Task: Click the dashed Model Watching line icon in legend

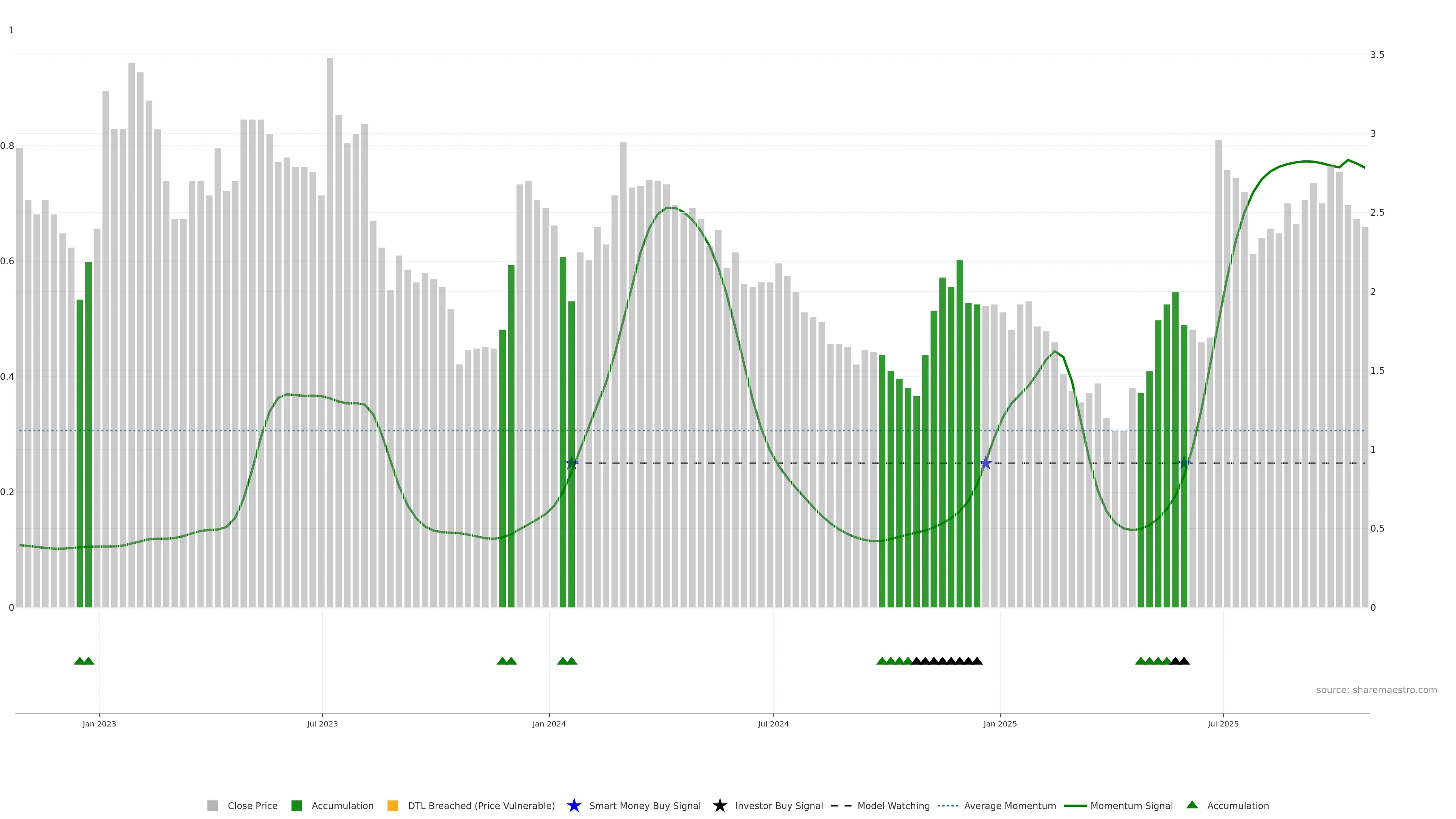Action: click(841, 805)
